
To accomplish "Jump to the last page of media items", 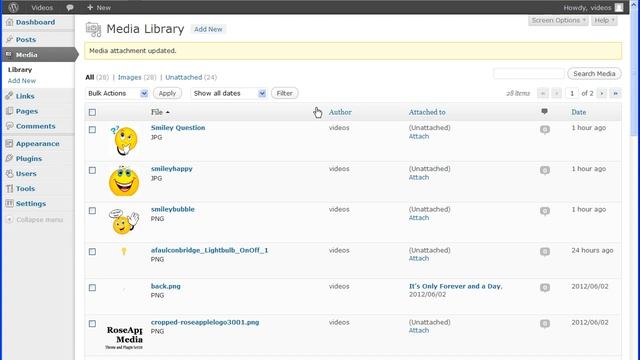I will [616, 93].
